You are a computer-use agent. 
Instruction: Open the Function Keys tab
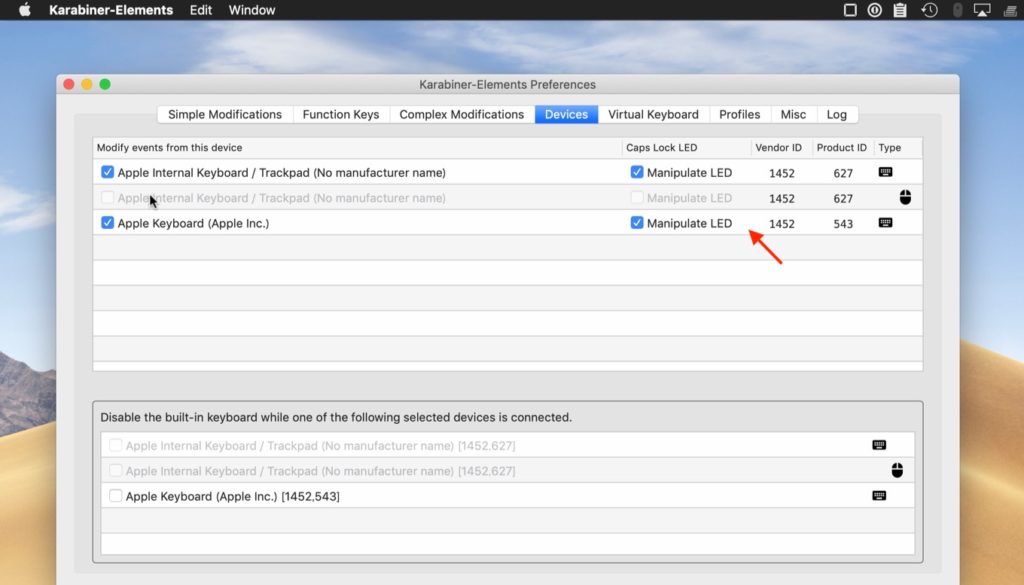click(x=341, y=114)
